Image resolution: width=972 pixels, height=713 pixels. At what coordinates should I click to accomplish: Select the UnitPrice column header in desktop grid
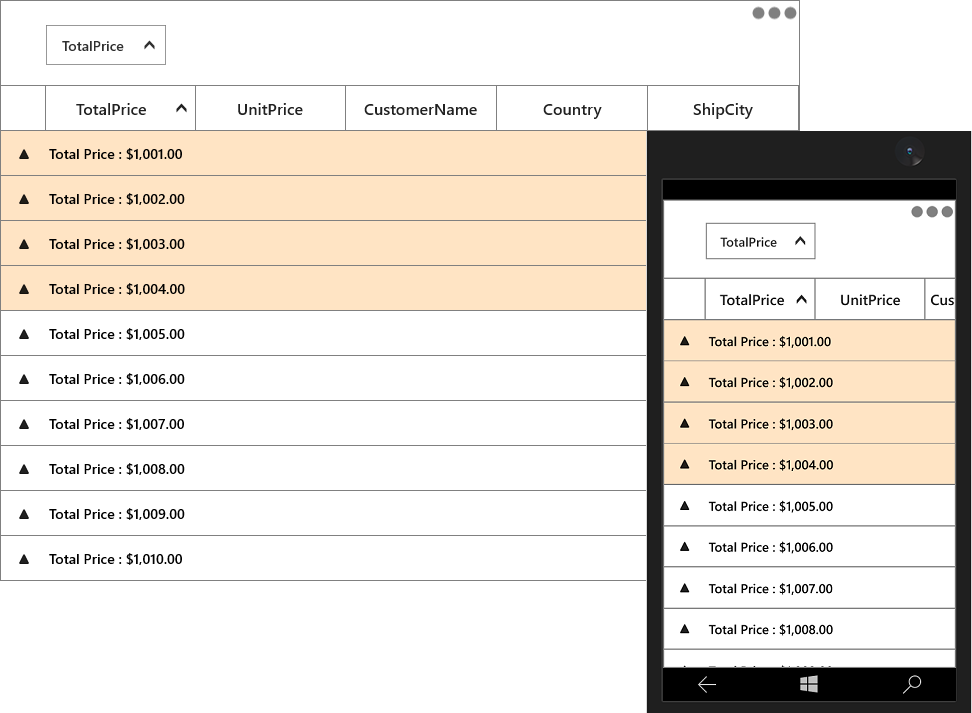(x=270, y=108)
